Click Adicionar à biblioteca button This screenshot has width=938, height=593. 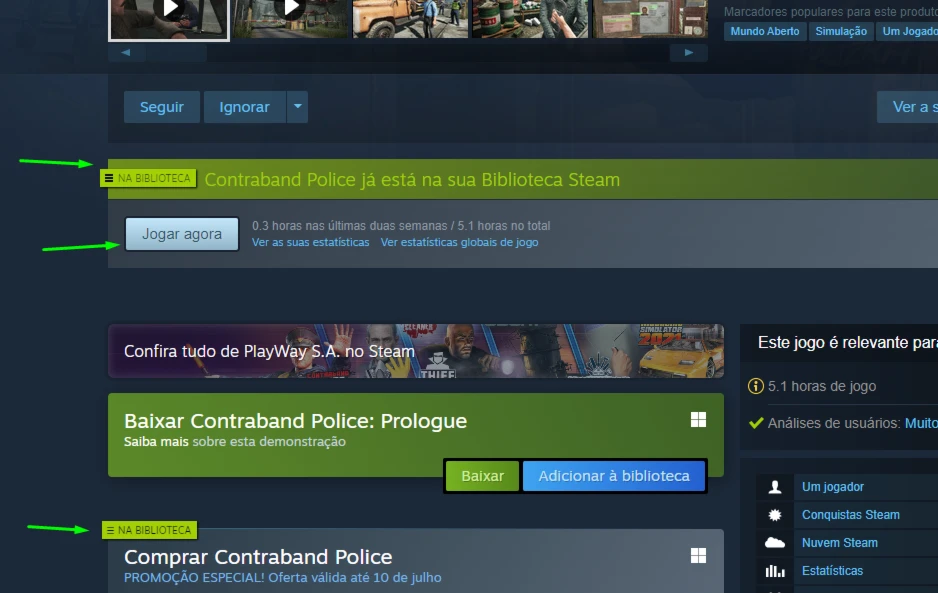614,476
